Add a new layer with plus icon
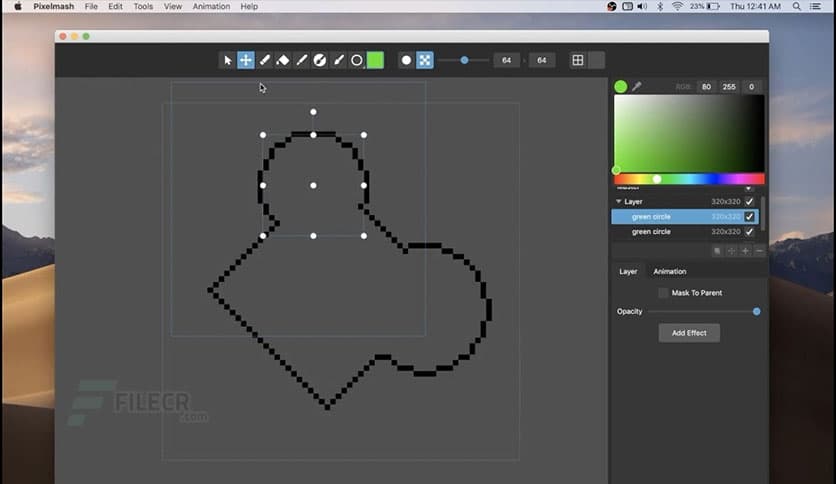Viewport: 836px width, 484px height. pyautogui.click(x=745, y=250)
